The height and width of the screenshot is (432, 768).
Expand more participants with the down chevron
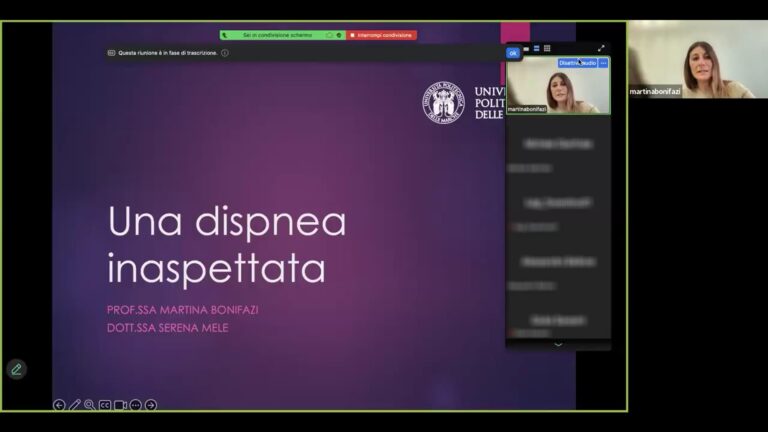pos(558,344)
